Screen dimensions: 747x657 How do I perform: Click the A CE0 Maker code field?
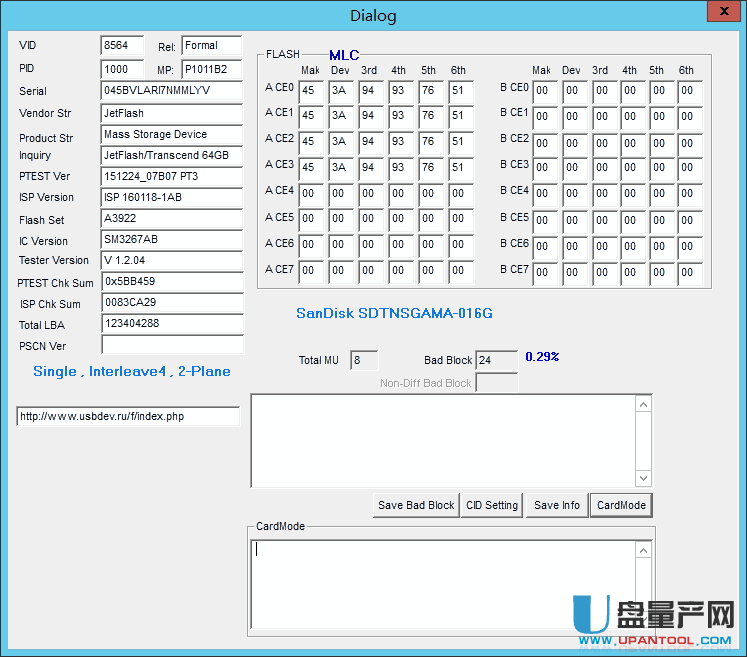click(312, 90)
